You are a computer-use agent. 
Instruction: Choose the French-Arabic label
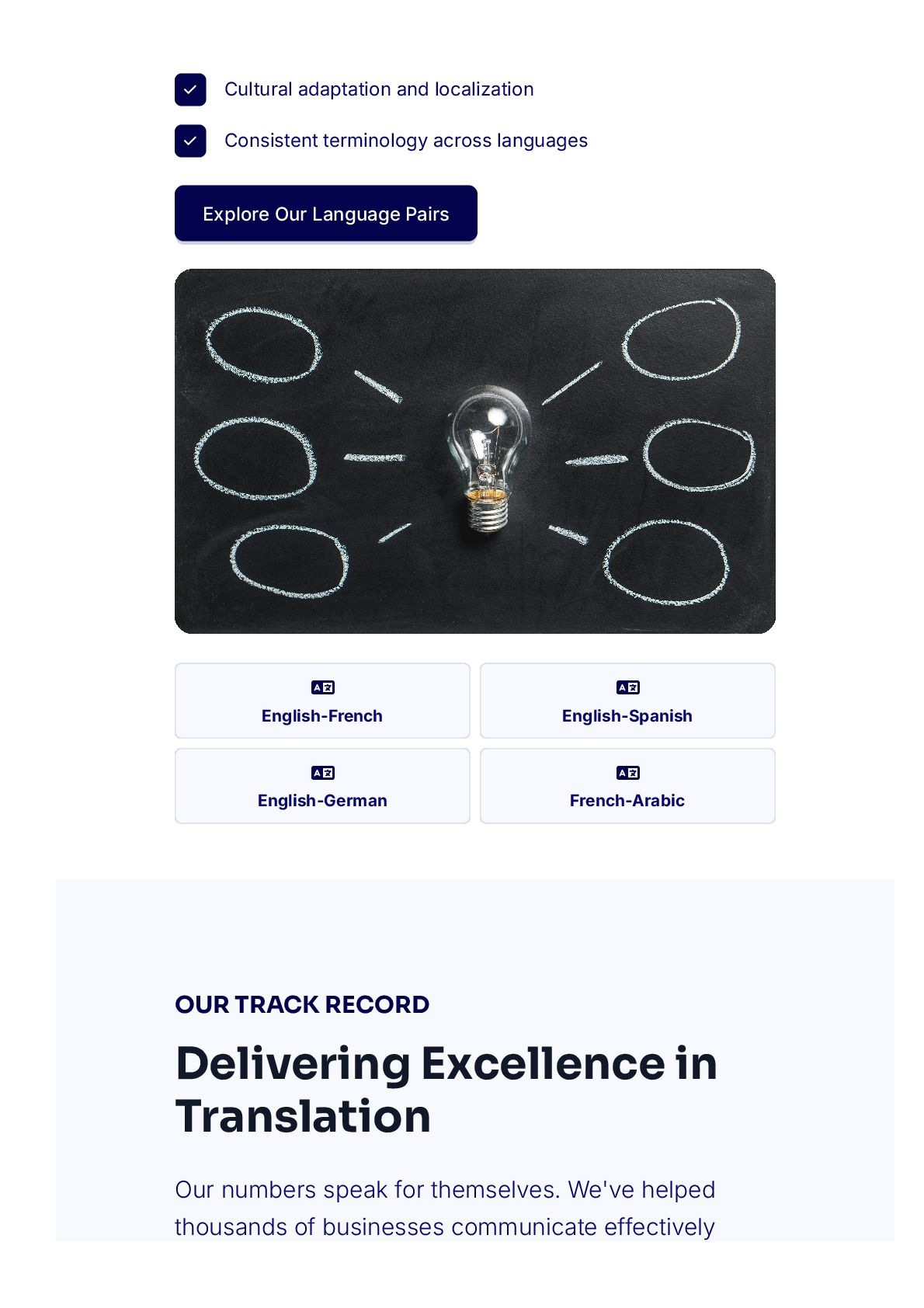[627, 801]
